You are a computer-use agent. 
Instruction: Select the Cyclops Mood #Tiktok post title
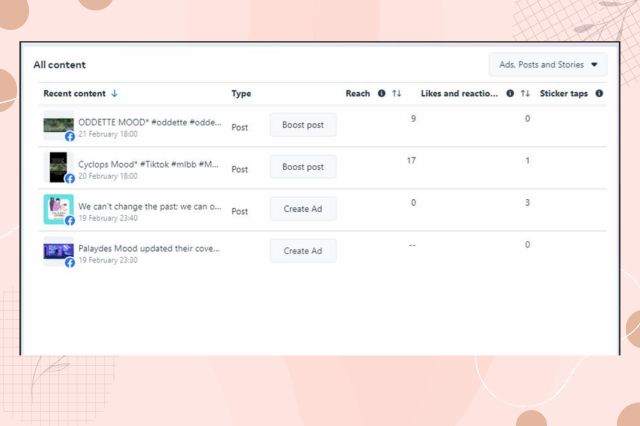pos(148,164)
